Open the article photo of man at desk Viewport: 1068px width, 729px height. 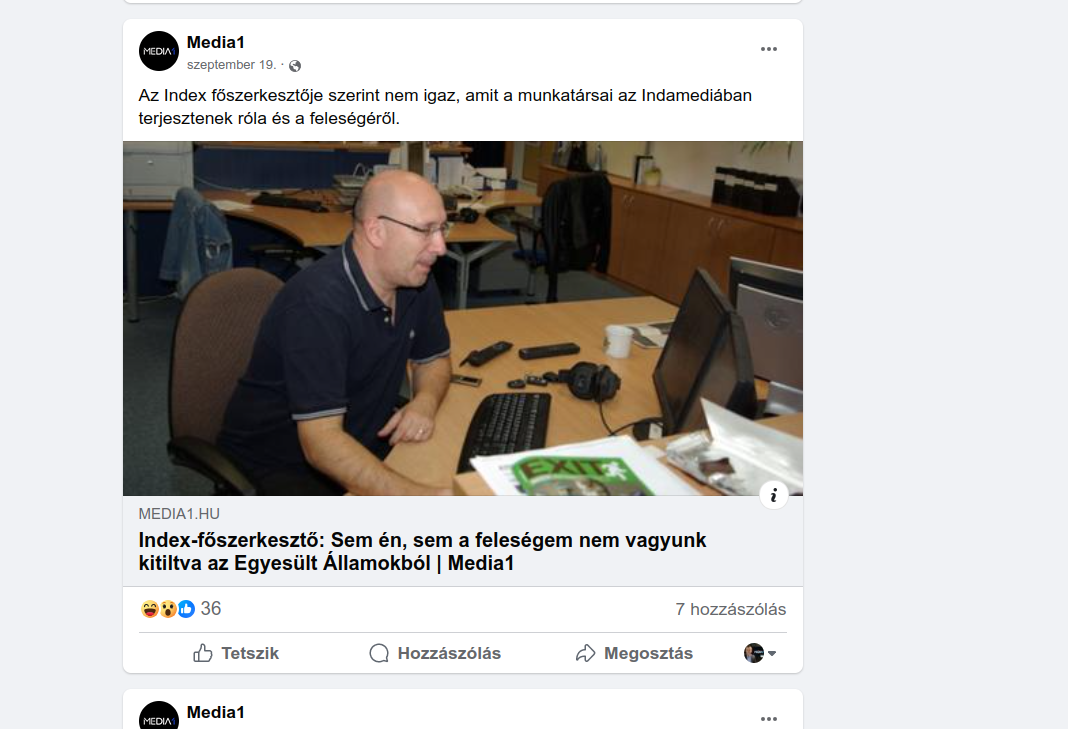[462, 318]
